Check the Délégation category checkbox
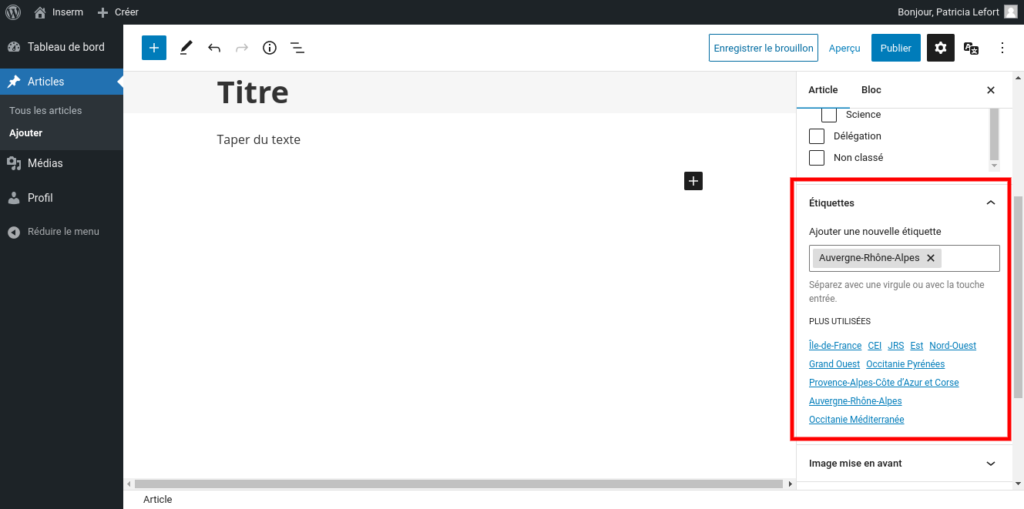The height and width of the screenshot is (509, 1024). click(x=816, y=136)
